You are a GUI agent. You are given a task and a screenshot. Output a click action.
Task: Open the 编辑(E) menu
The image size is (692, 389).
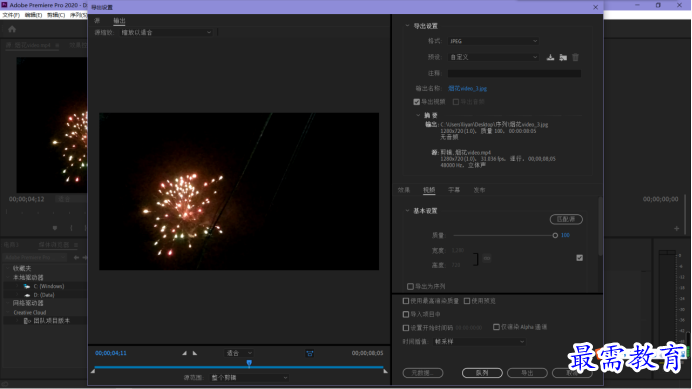34,15
